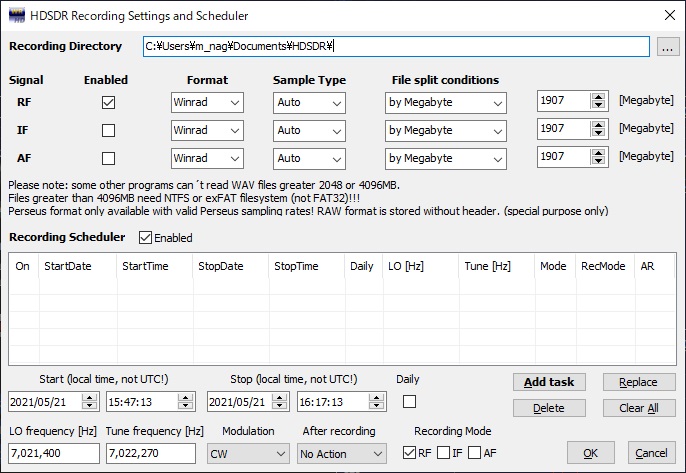Decrease AF megabyte split size with down arrow
This screenshot has width=686, height=473.
tap(598, 161)
